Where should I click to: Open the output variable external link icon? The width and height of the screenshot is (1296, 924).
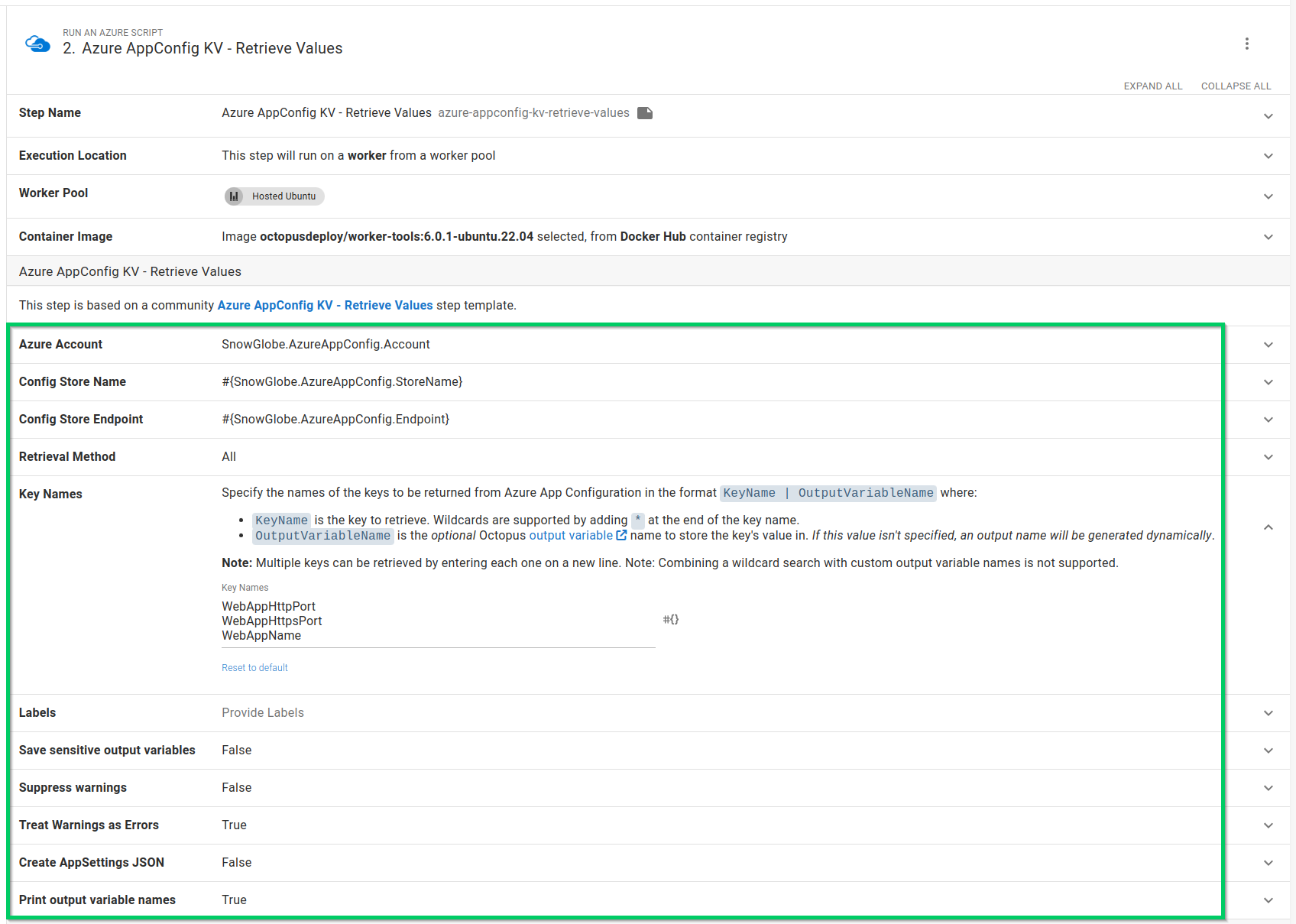click(620, 535)
